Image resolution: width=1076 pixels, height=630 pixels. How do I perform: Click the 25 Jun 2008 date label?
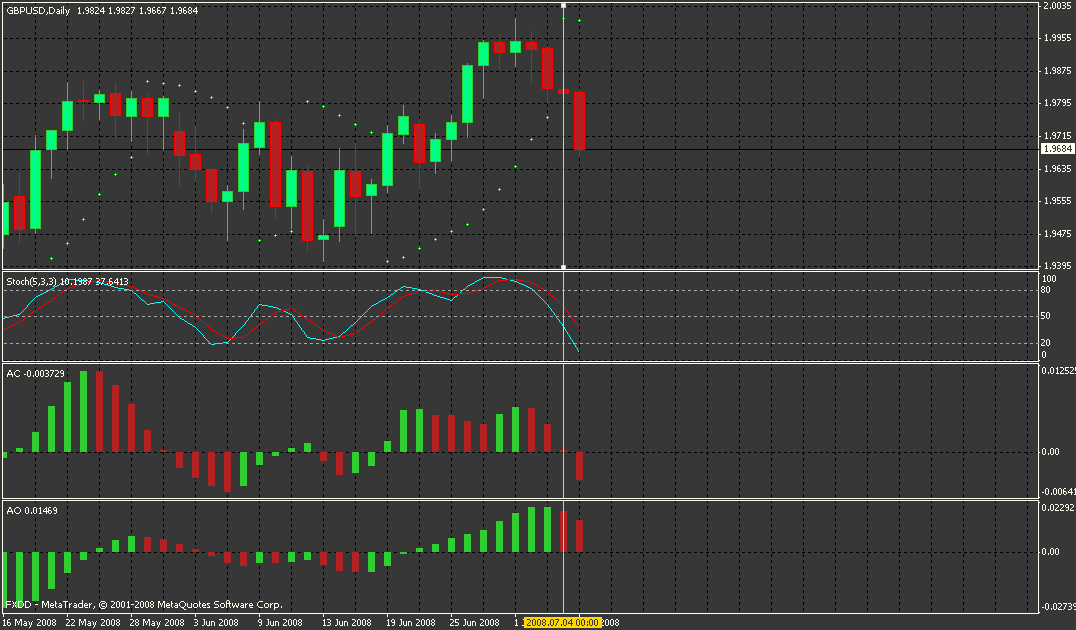tap(475, 622)
